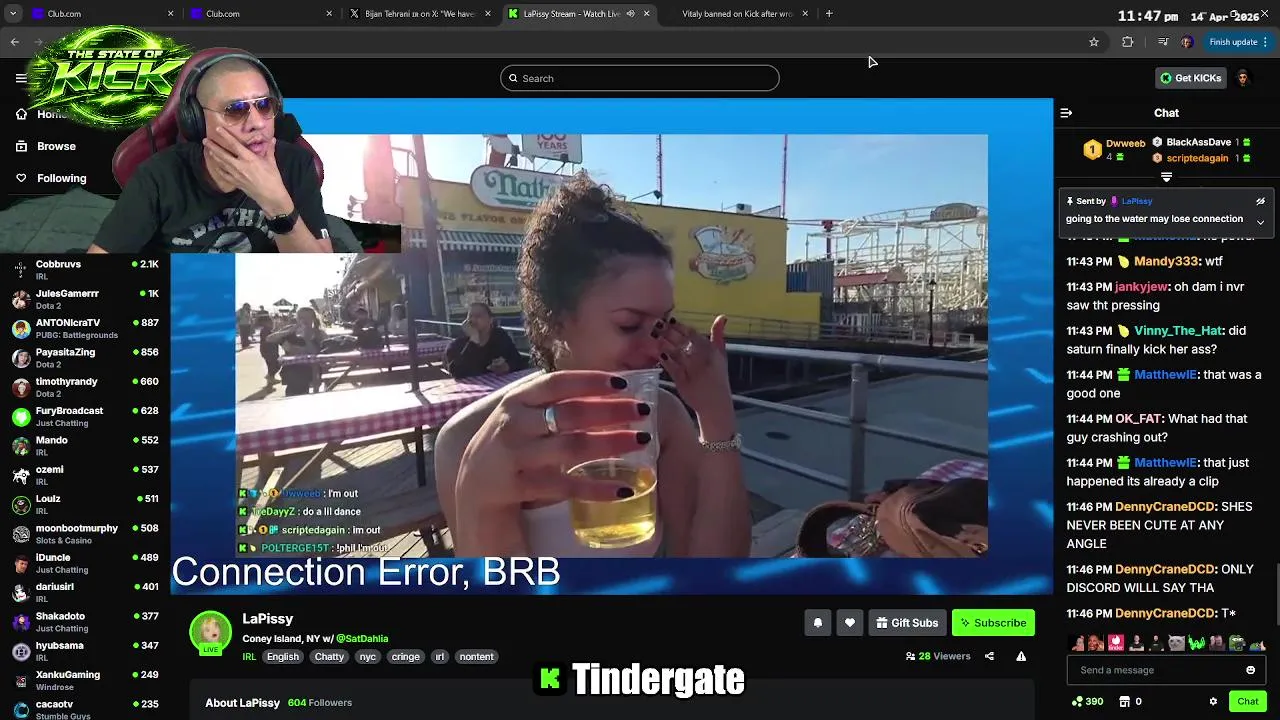
Task: Open Mando channel in sidebar
Action: pyautogui.click(x=85, y=446)
